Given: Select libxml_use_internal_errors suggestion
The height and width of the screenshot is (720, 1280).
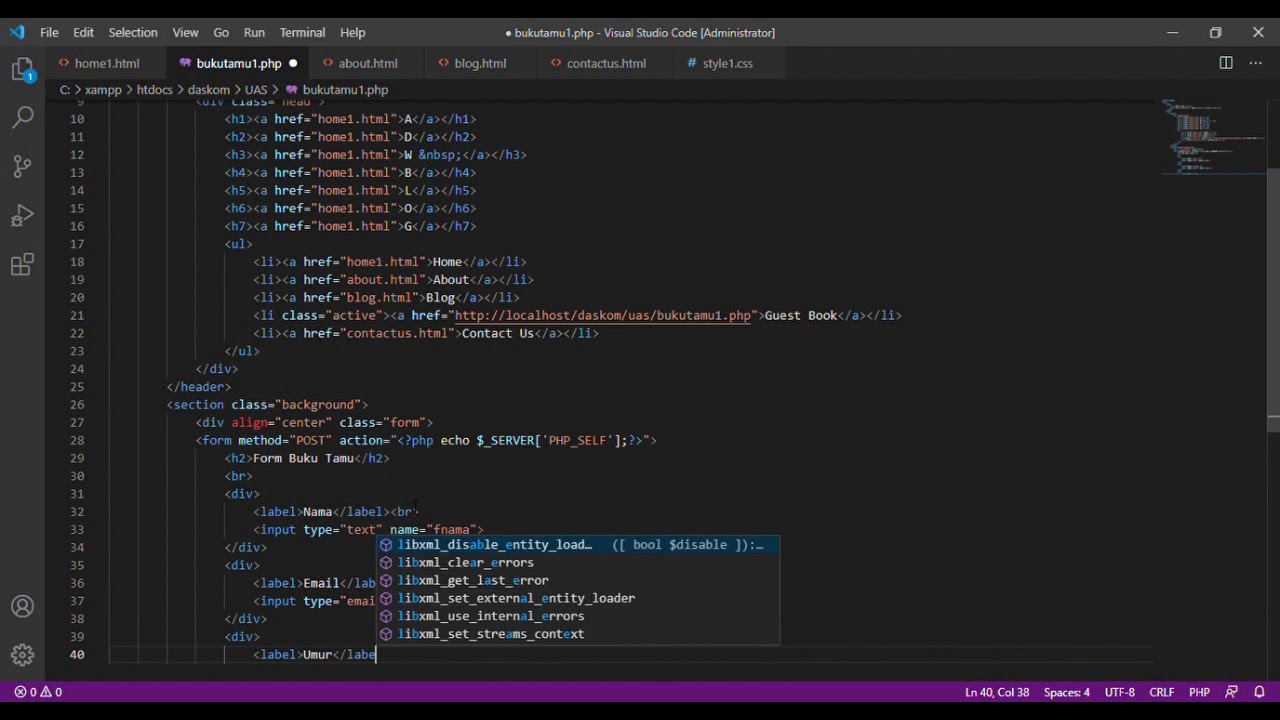Looking at the screenshot, I should tap(578, 617).
